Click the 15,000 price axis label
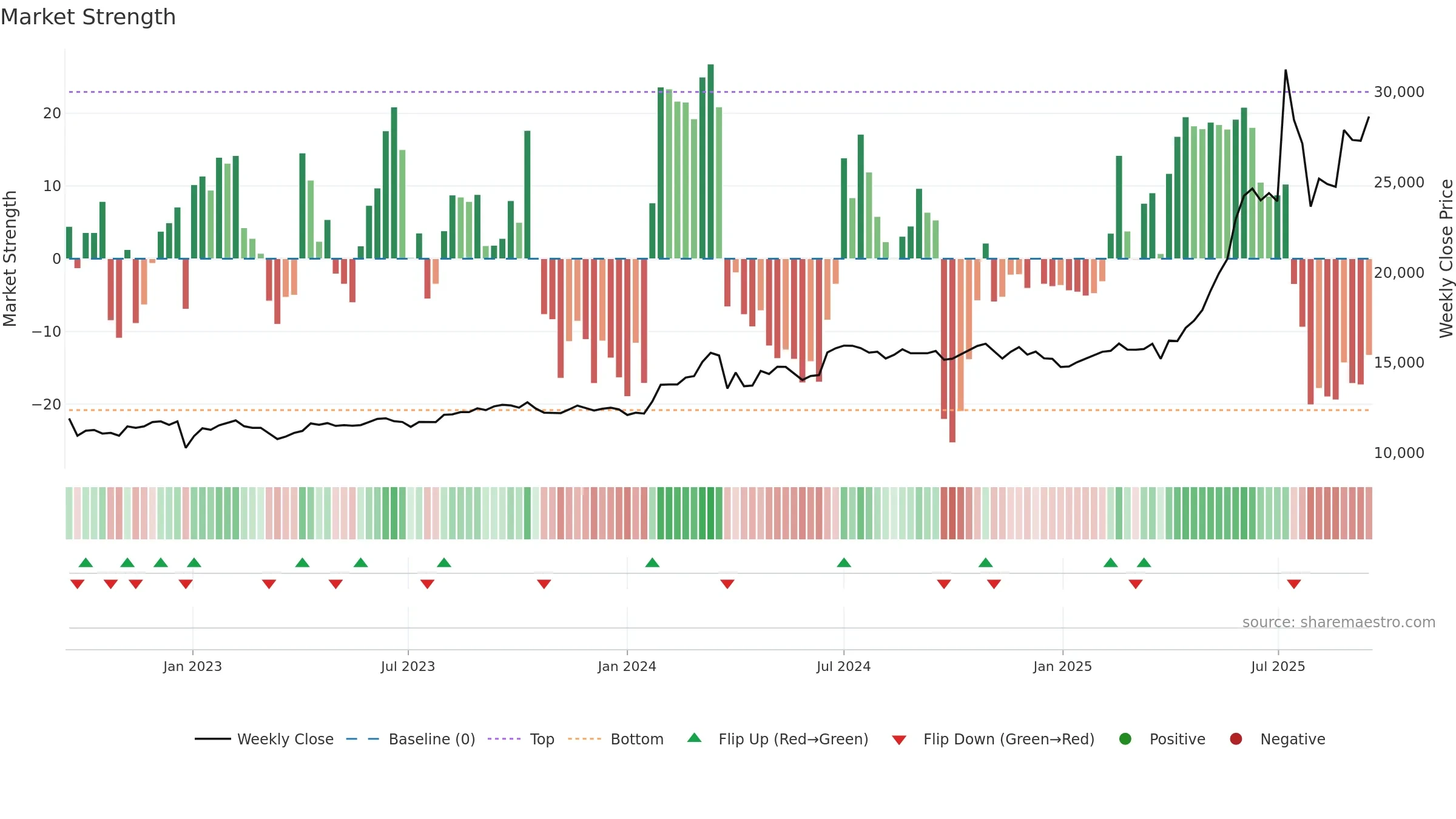This screenshot has height=819, width=1456. 1399,362
